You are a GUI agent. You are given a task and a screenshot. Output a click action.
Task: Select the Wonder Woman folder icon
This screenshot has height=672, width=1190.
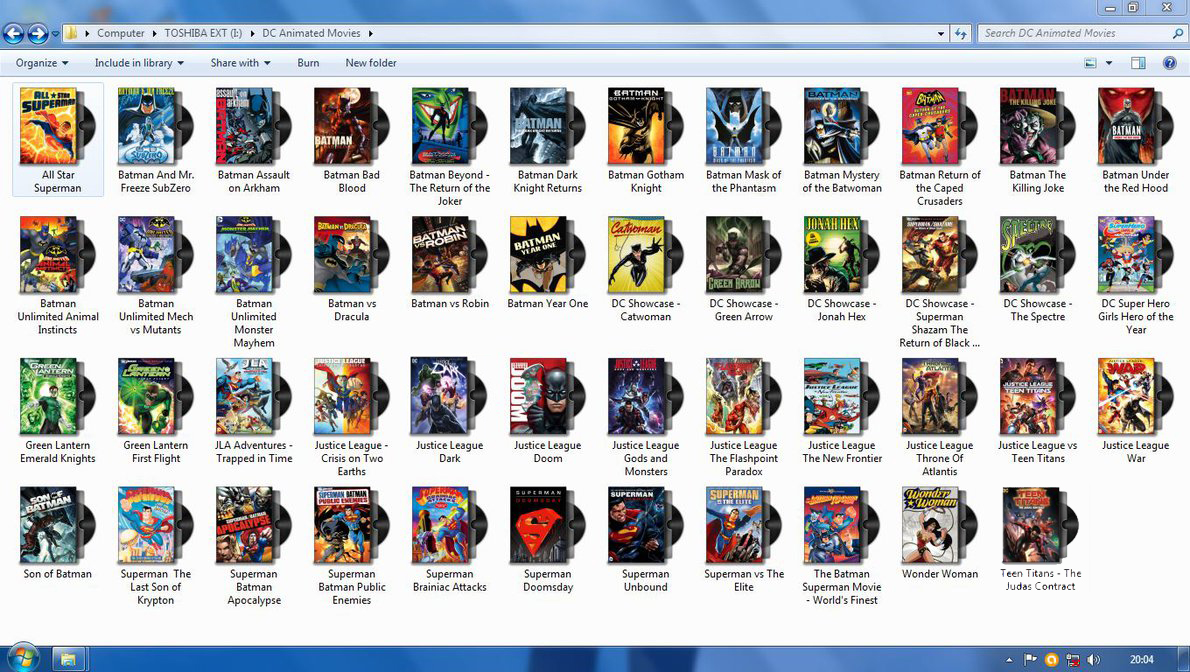[939, 525]
